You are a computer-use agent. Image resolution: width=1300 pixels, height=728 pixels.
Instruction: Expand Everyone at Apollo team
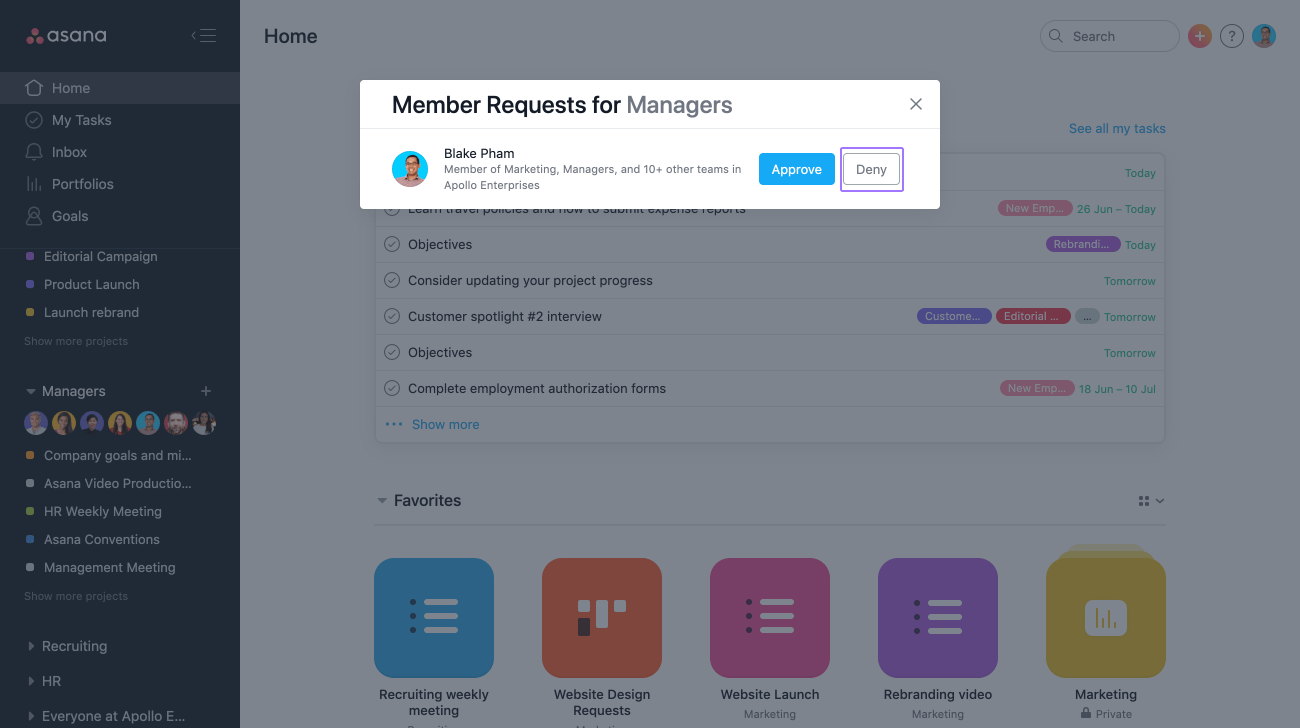(x=31, y=716)
